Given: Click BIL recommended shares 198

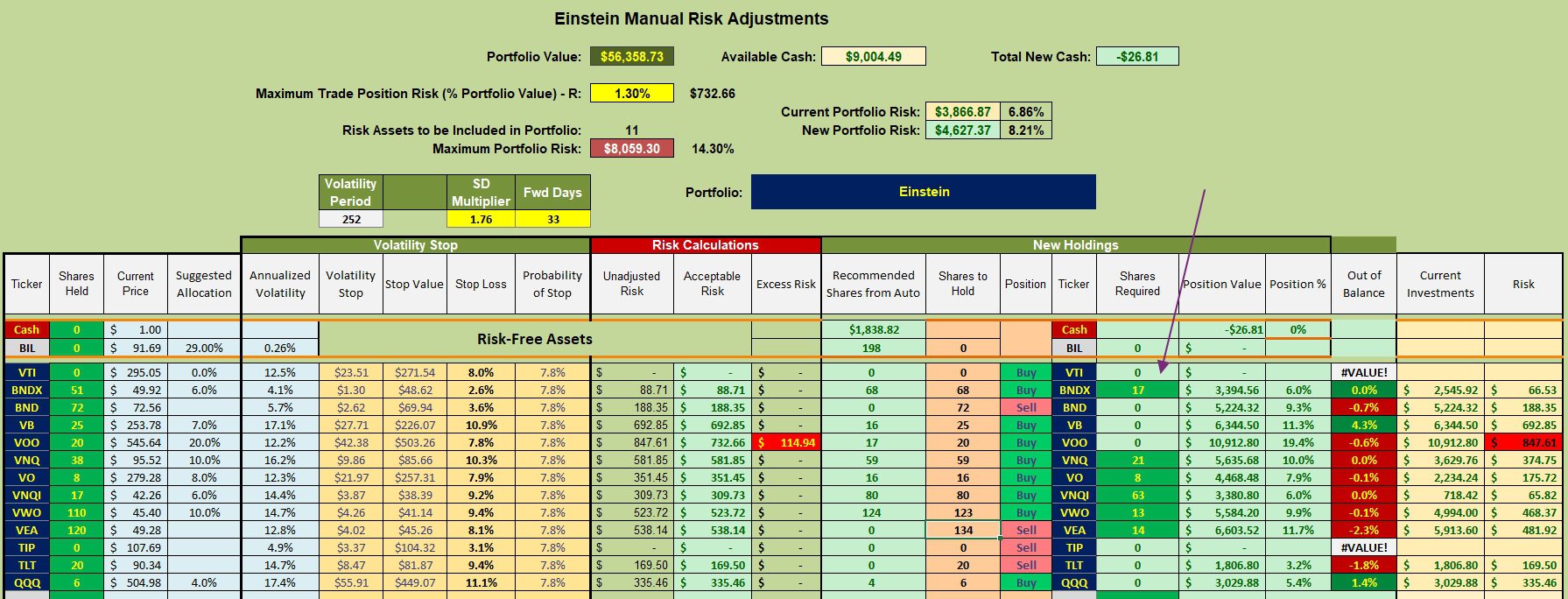Looking at the screenshot, I should (874, 348).
